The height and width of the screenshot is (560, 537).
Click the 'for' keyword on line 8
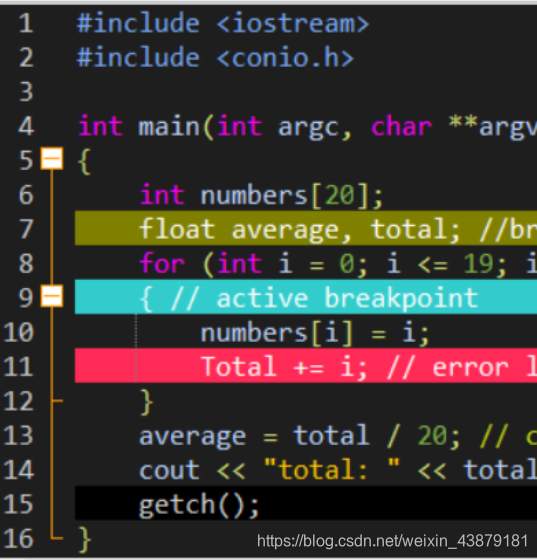coord(162,264)
